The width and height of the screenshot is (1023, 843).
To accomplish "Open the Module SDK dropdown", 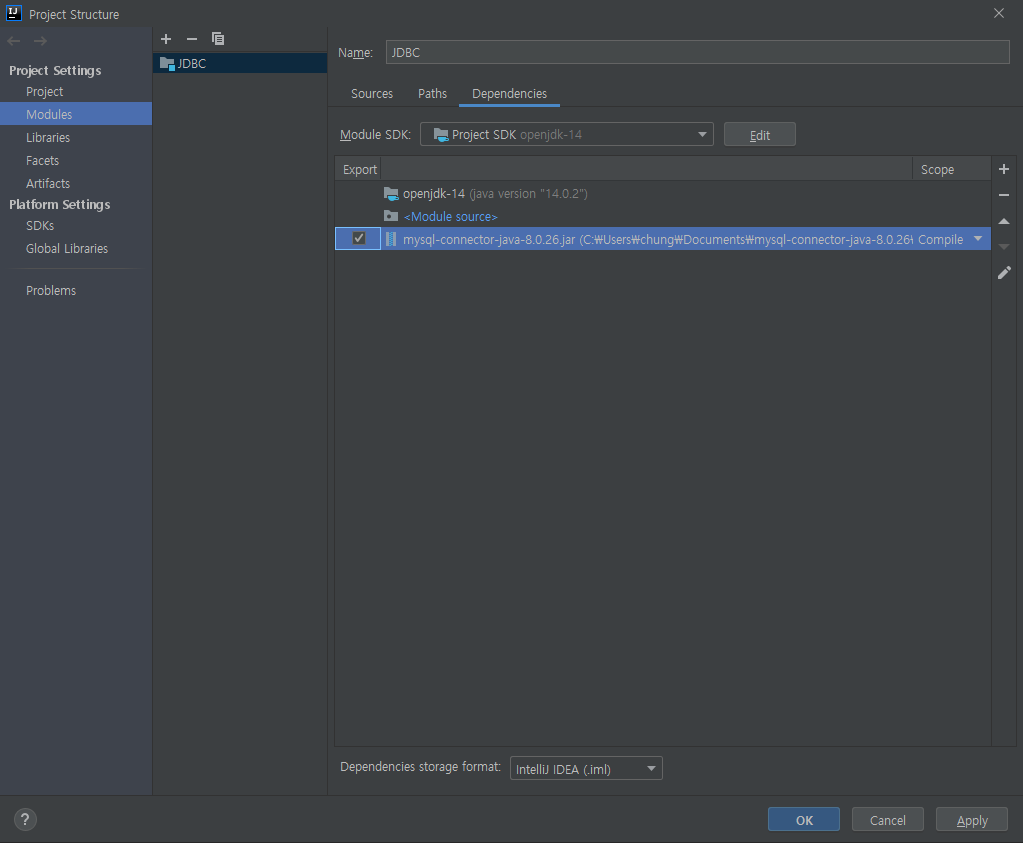I will 566,134.
